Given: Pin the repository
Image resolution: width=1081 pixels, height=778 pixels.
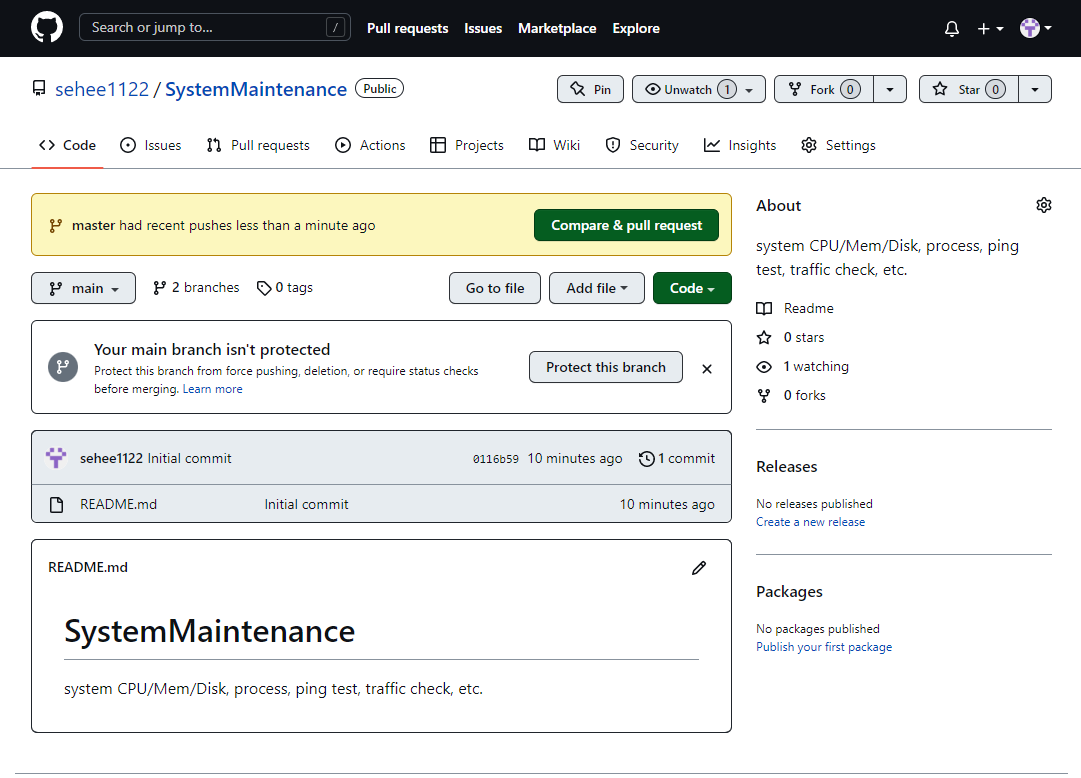Looking at the screenshot, I should [590, 89].
